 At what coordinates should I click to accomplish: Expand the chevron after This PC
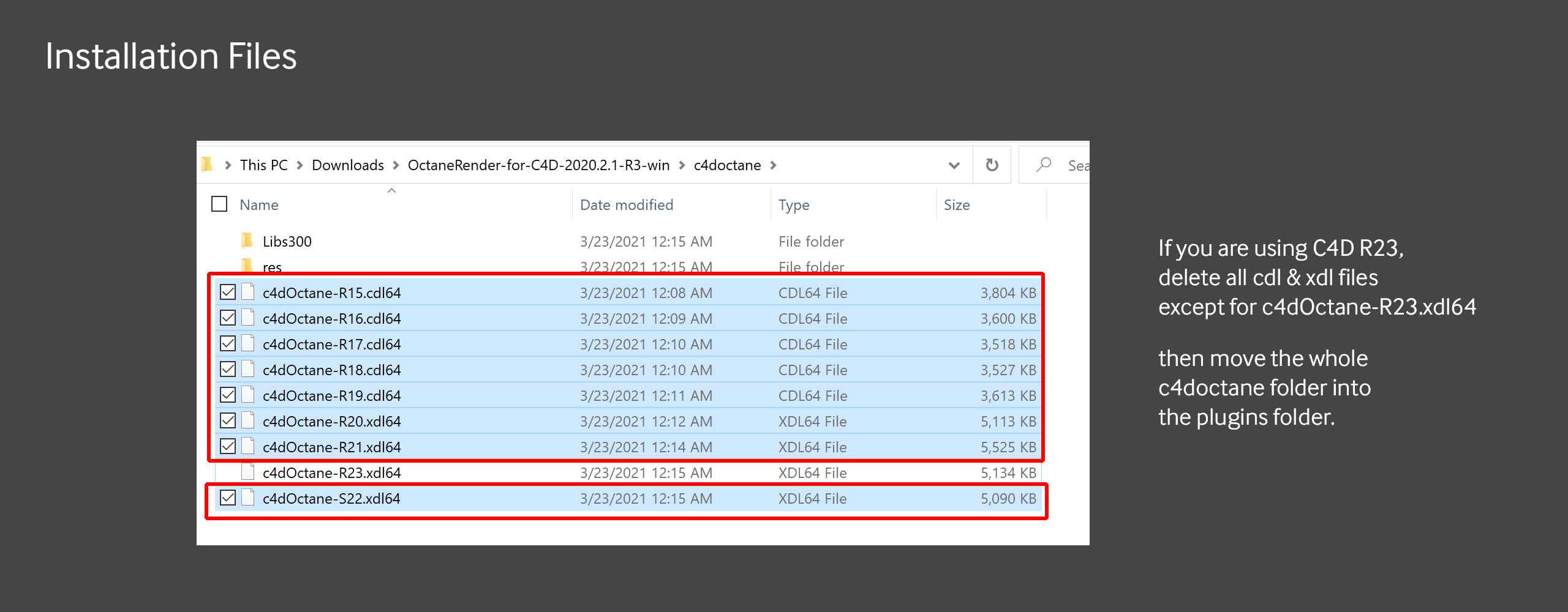[300, 165]
